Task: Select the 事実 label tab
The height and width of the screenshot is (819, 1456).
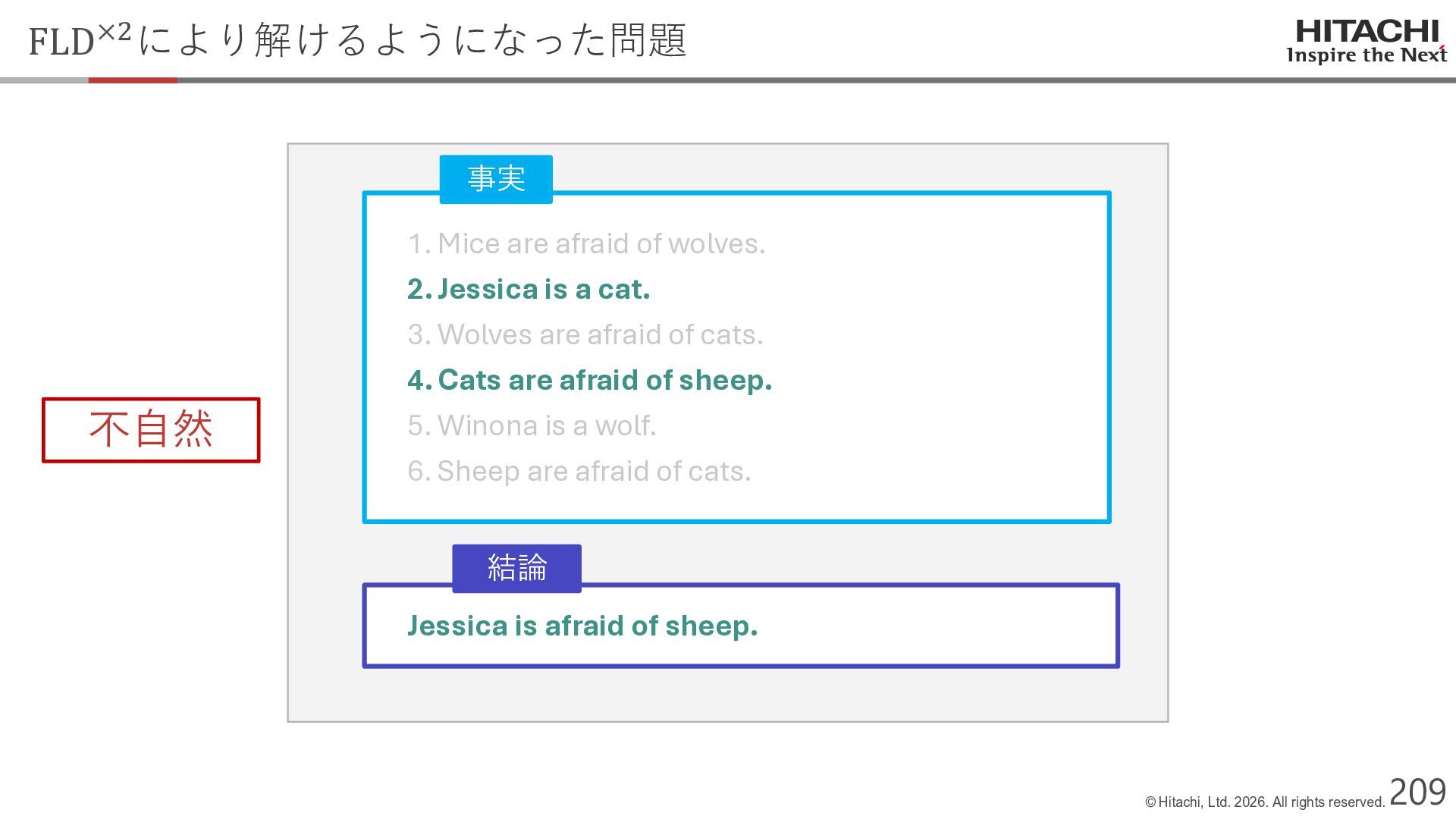Action: pos(496,179)
